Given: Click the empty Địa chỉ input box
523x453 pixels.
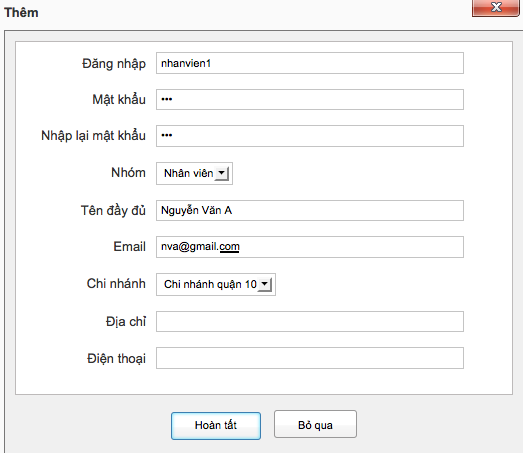Looking at the screenshot, I should 310,322.
